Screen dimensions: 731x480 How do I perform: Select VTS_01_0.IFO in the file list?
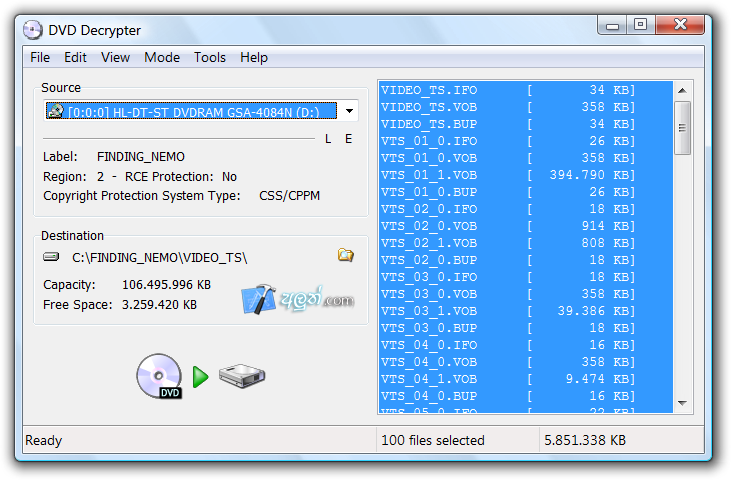(x=526, y=141)
